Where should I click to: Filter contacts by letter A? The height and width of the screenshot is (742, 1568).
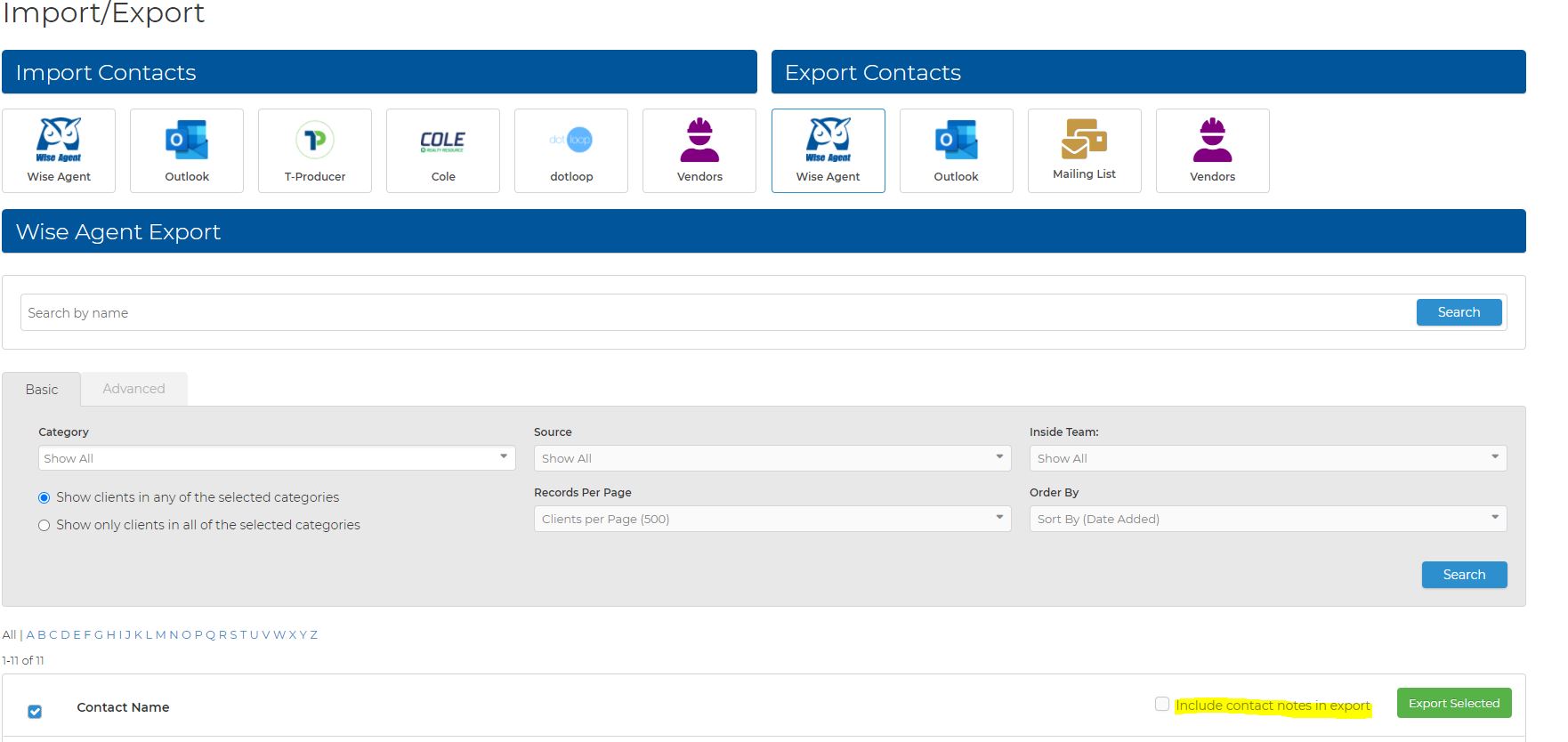30,634
